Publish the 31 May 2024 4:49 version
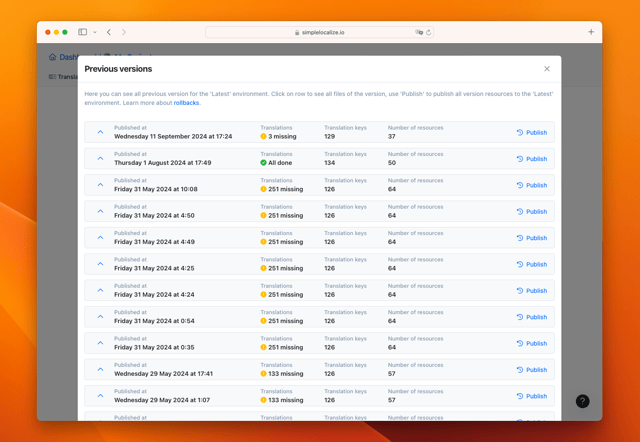Viewport: 640px width, 442px height. point(532,238)
